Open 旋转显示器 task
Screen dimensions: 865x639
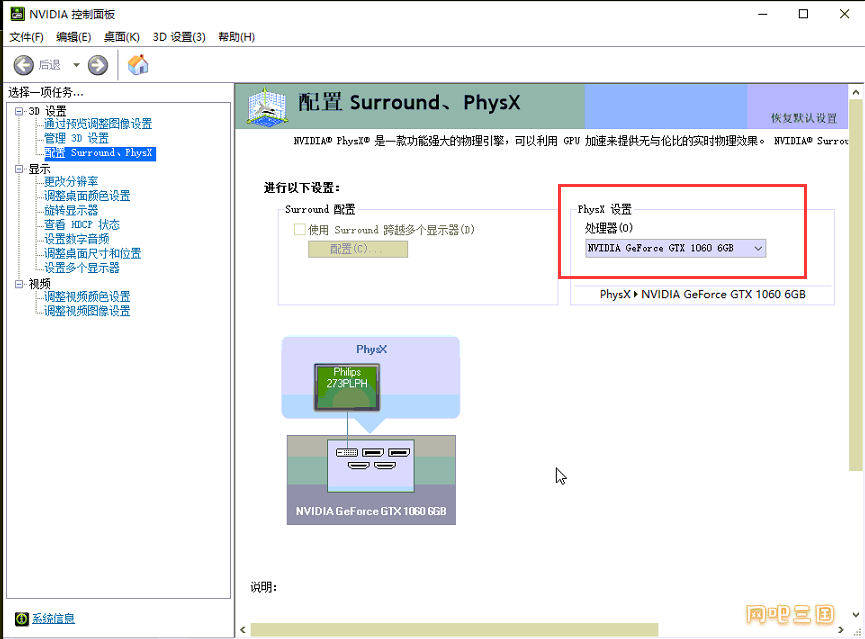point(71,210)
